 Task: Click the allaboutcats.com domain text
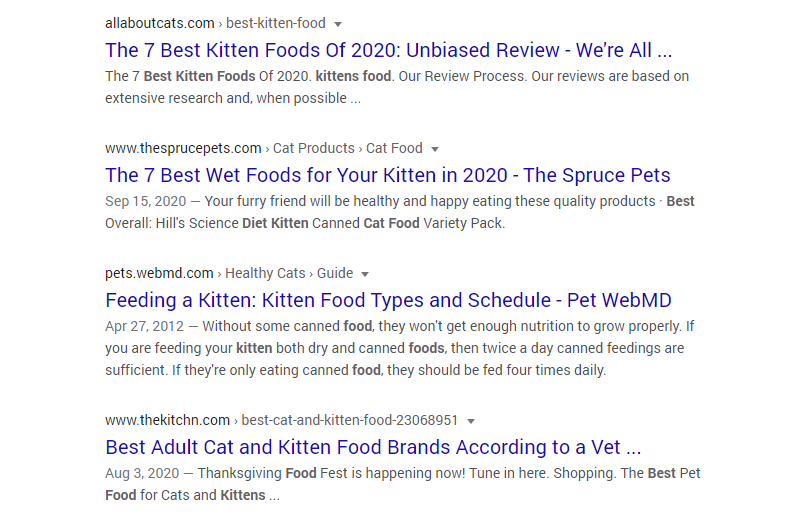[160, 23]
